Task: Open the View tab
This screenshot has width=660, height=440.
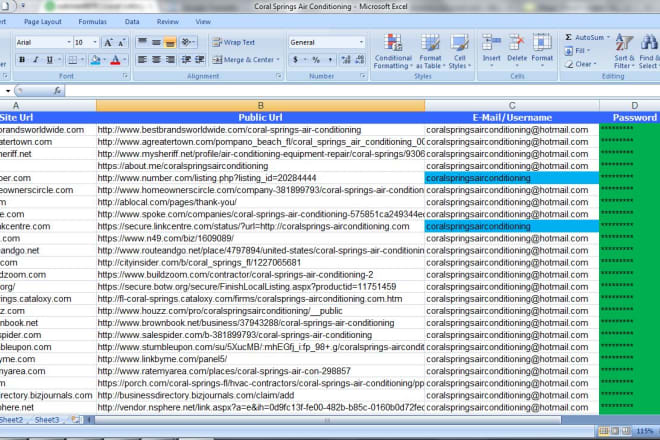Action: [203, 21]
